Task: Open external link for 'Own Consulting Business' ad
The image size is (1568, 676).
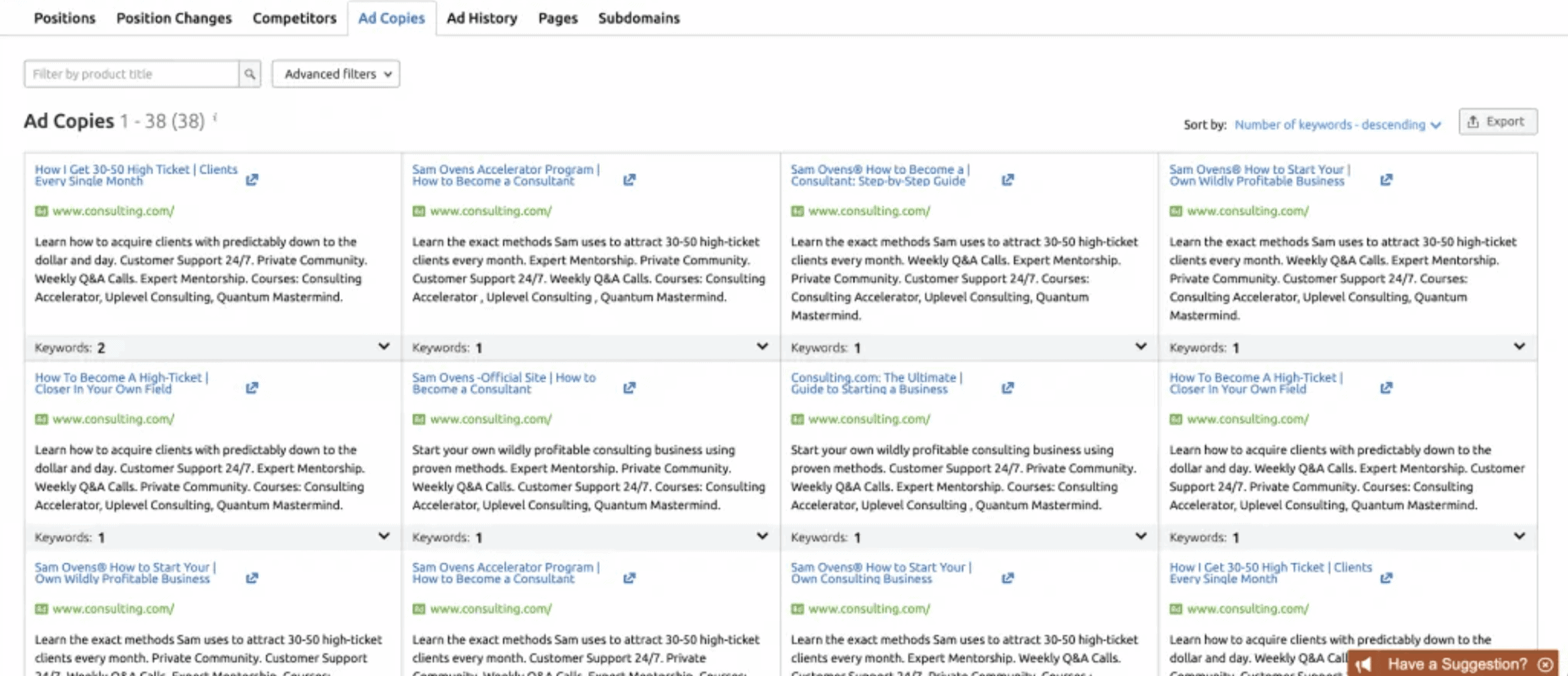Action: pos(1007,578)
